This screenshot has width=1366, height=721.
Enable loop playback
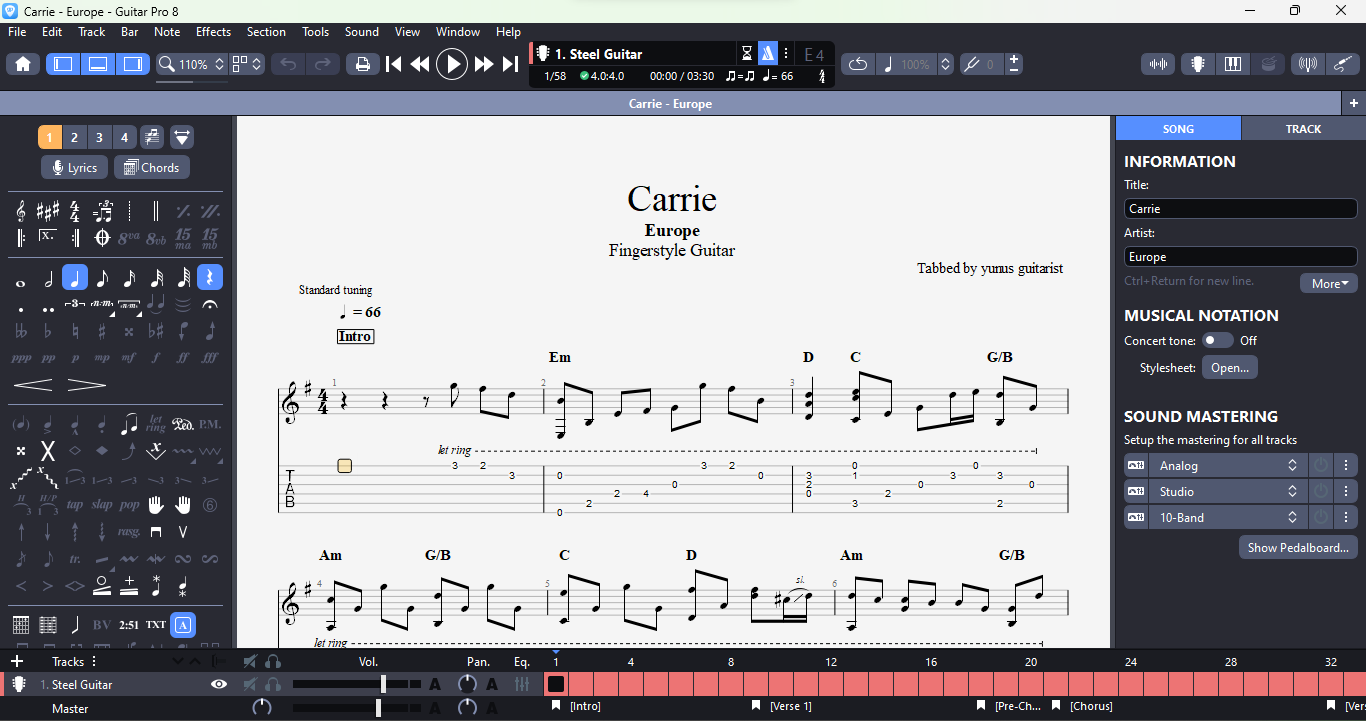coord(858,64)
